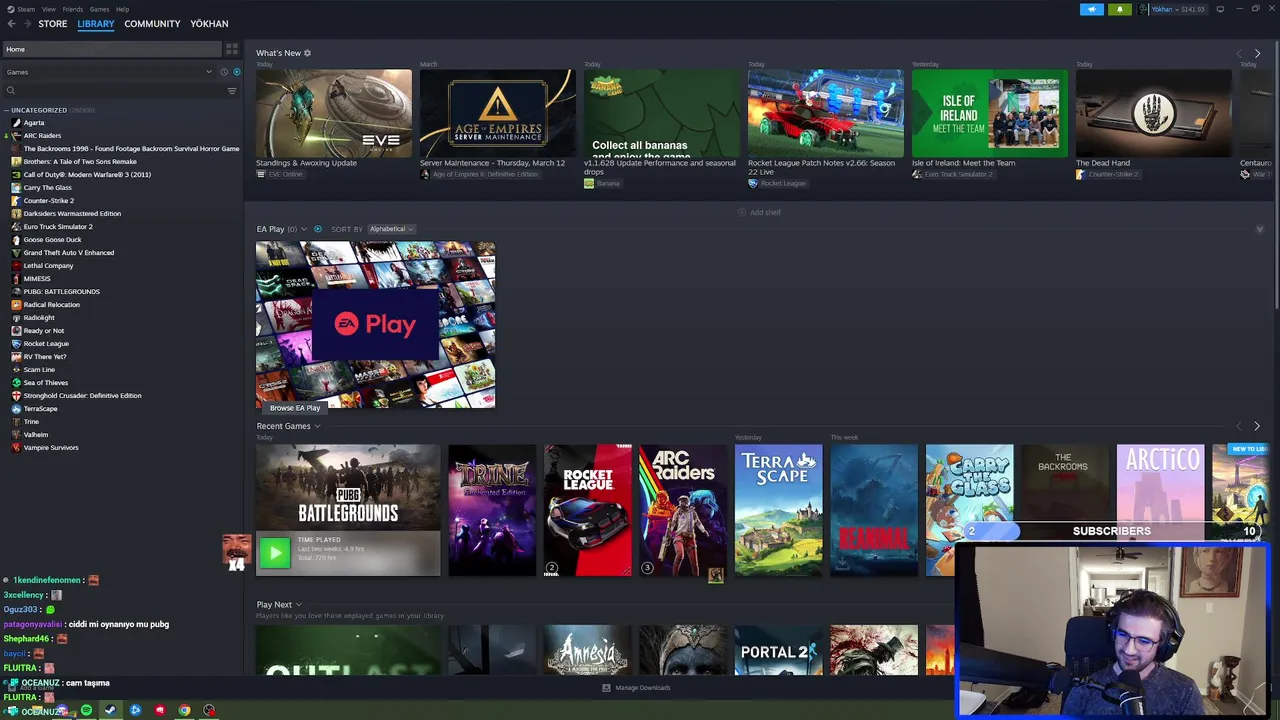This screenshot has width=1280, height=720.
Task: Open Amnesia cover in Play Next
Action: [588, 650]
